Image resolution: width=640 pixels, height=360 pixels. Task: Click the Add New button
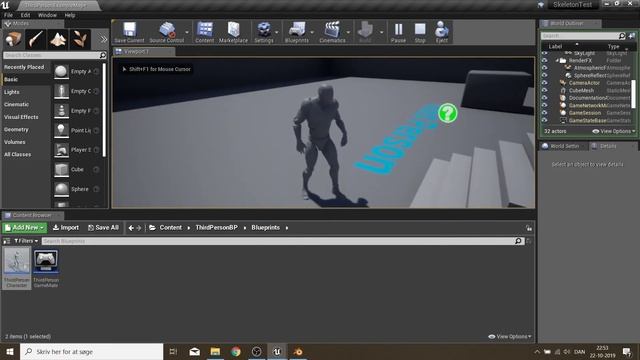(x=24, y=227)
